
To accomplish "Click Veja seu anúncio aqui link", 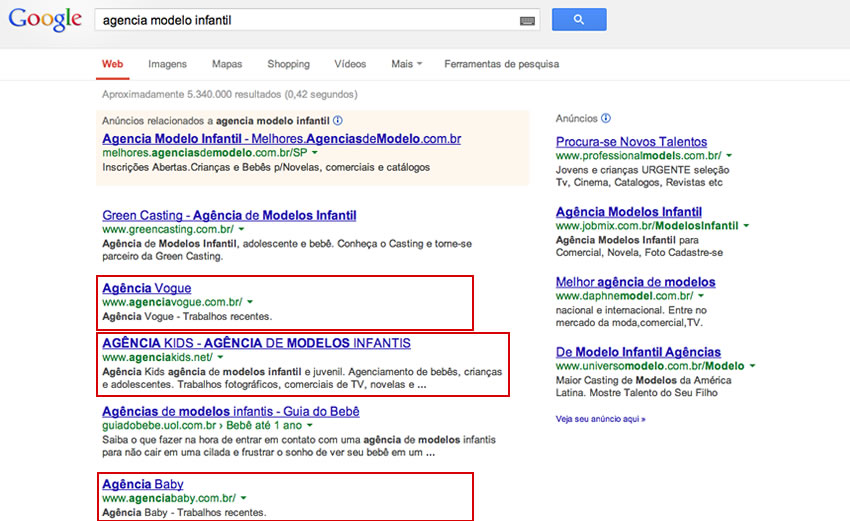I will pyautogui.click(x=600, y=419).
